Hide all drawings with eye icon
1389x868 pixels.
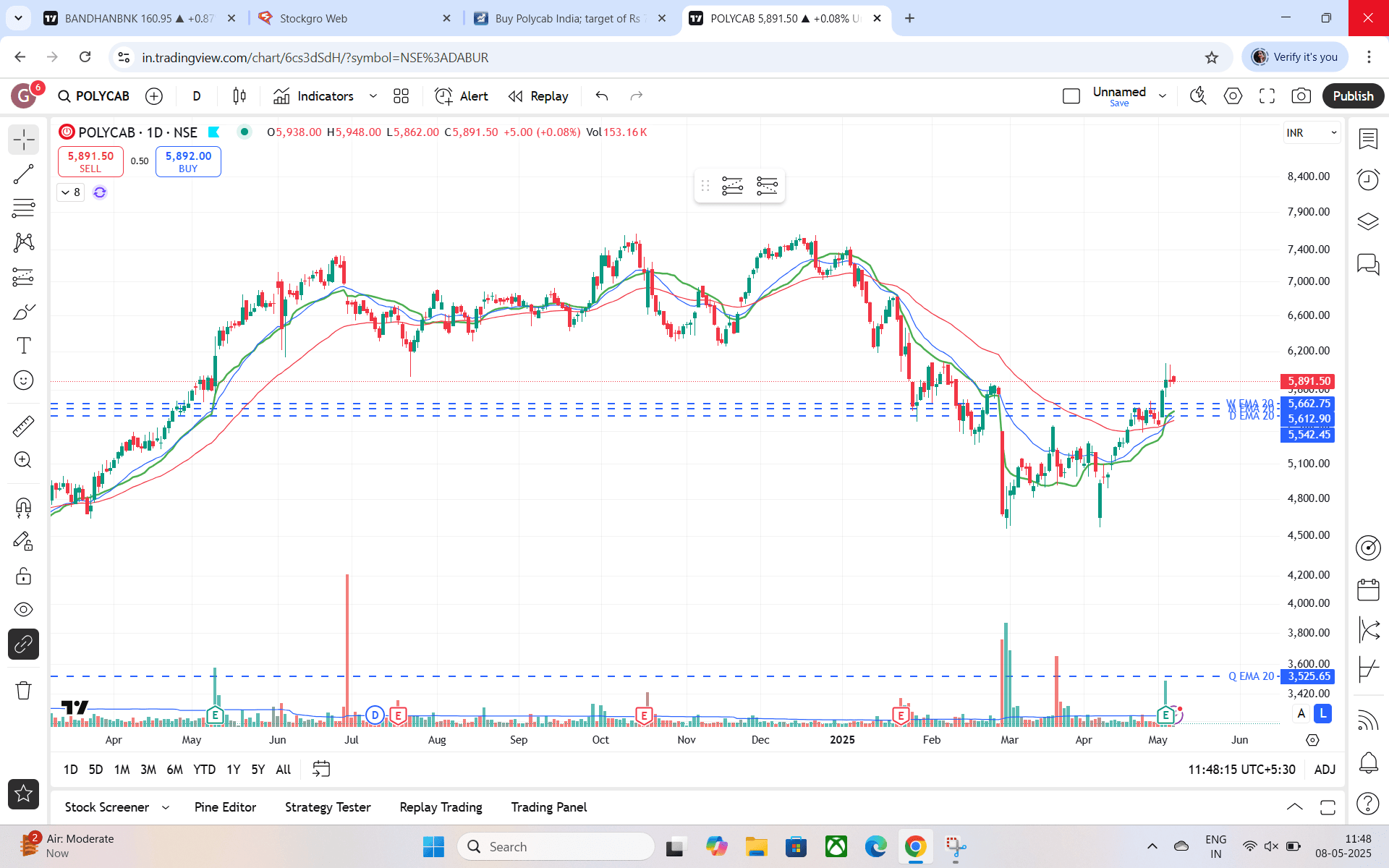coord(23,610)
